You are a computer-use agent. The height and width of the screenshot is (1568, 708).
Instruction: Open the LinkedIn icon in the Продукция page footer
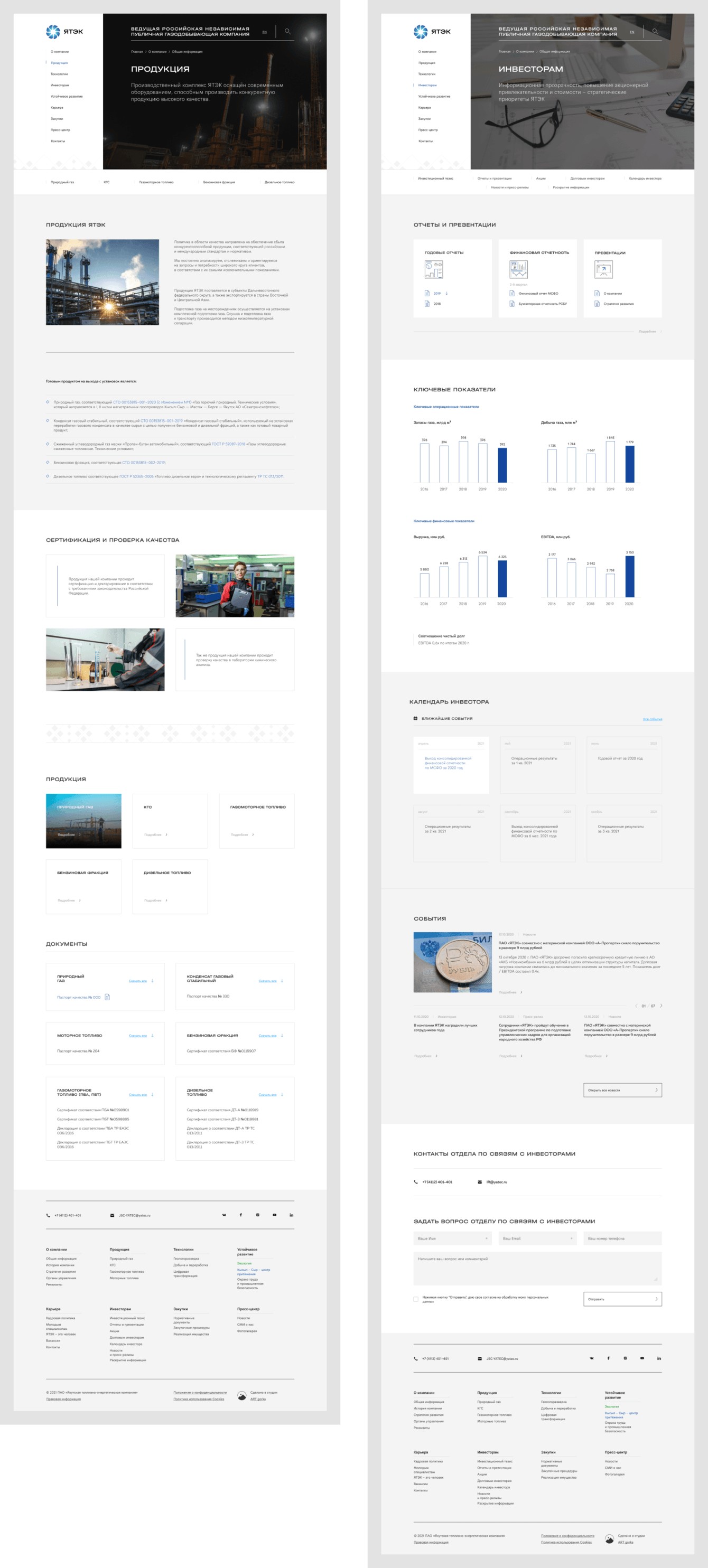[x=292, y=1215]
